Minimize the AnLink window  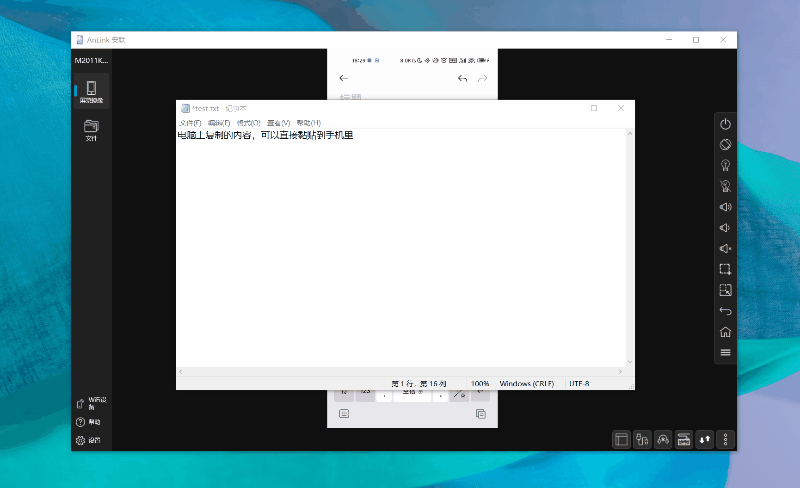click(669, 40)
